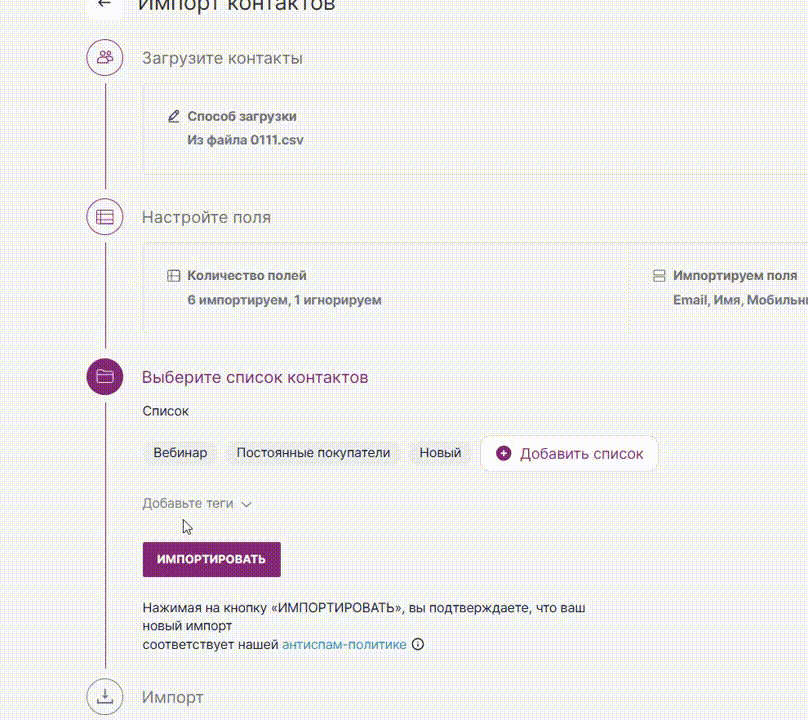Click the imported fields icon

tap(659, 276)
